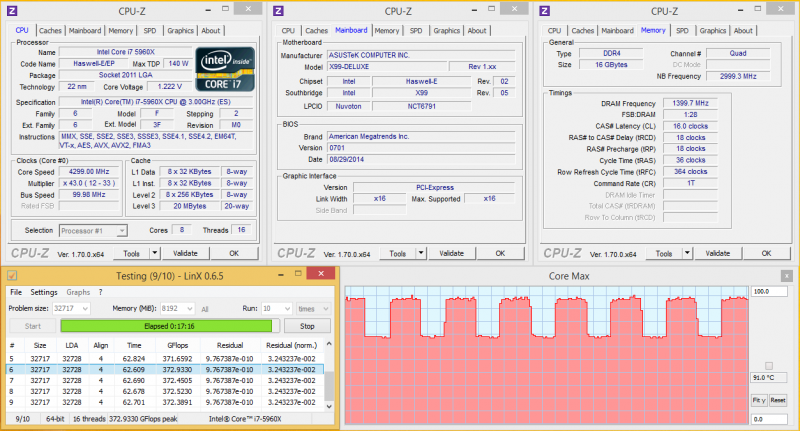Click the 100.0 maximum value field
Image resolution: width=800 pixels, height=431 pixels.
point(767,291)
